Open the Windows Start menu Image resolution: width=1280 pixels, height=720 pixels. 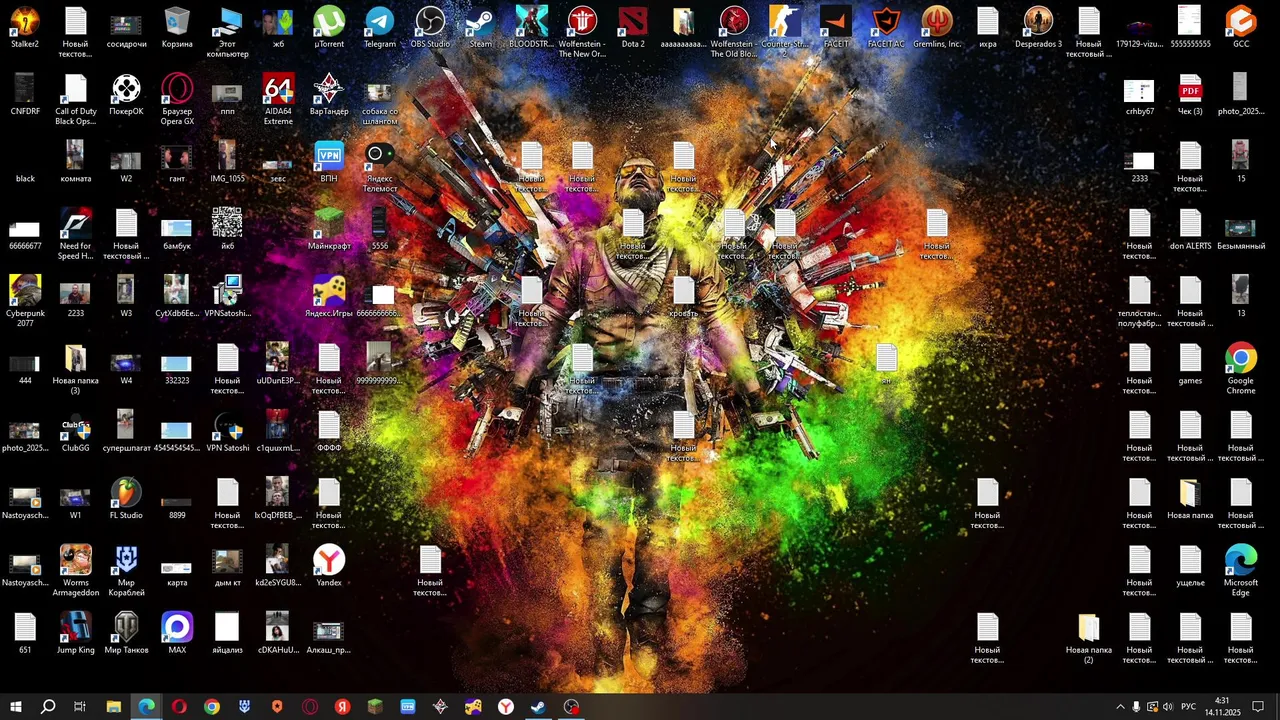(15, 707)
